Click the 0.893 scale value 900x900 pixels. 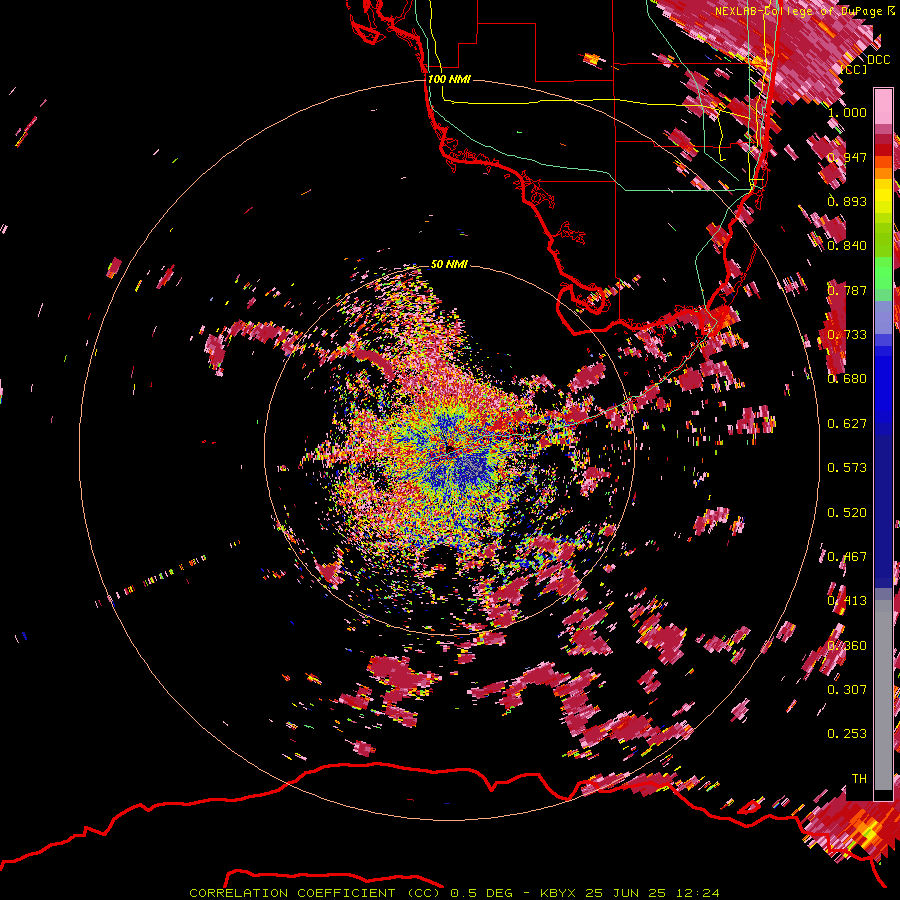coord(847,201)
